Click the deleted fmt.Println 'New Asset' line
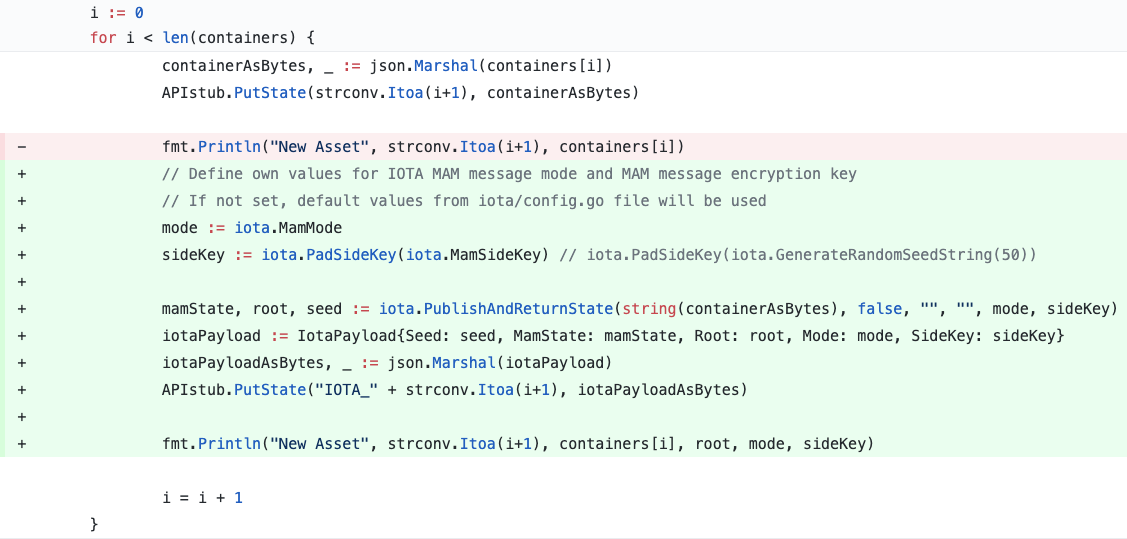 click(423, 147)
